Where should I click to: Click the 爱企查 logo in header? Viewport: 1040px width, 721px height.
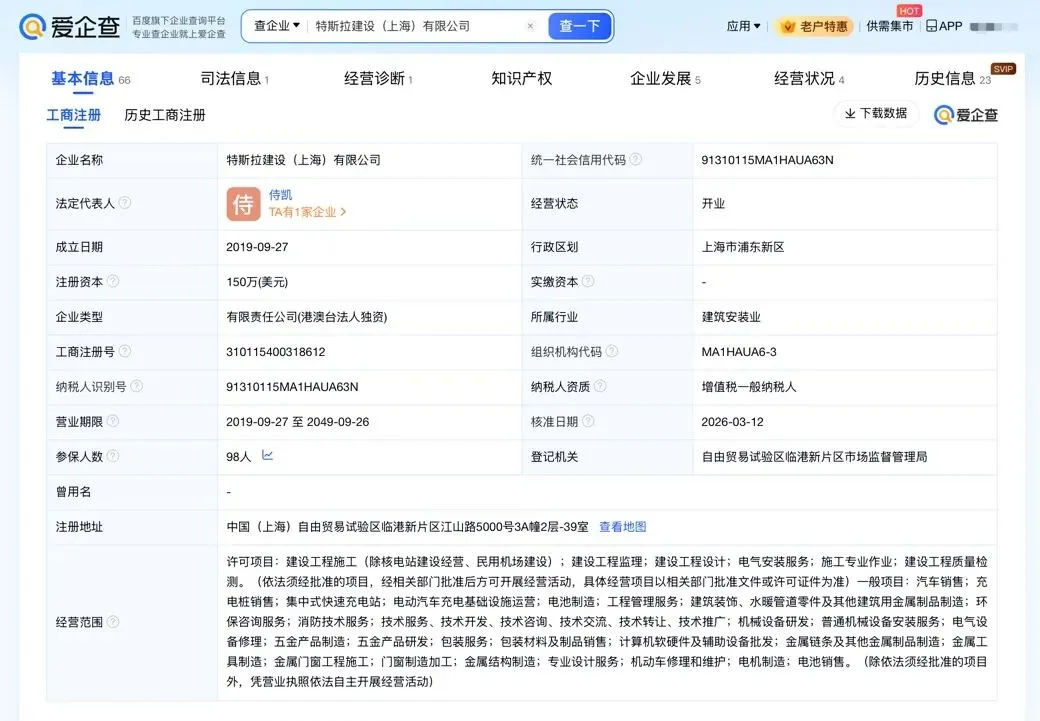pyautogui.click(x=70, y=27)
